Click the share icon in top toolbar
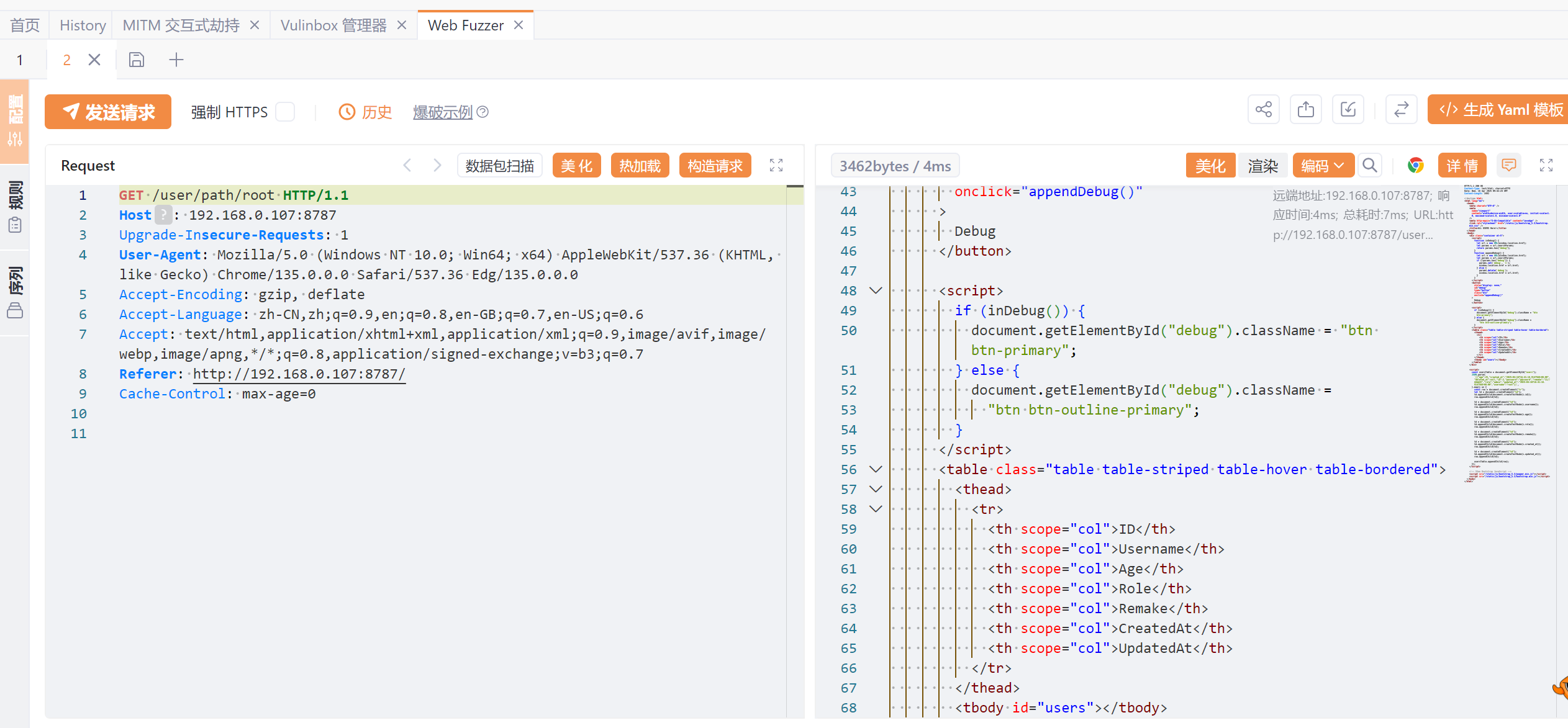 click(1263, 110)
